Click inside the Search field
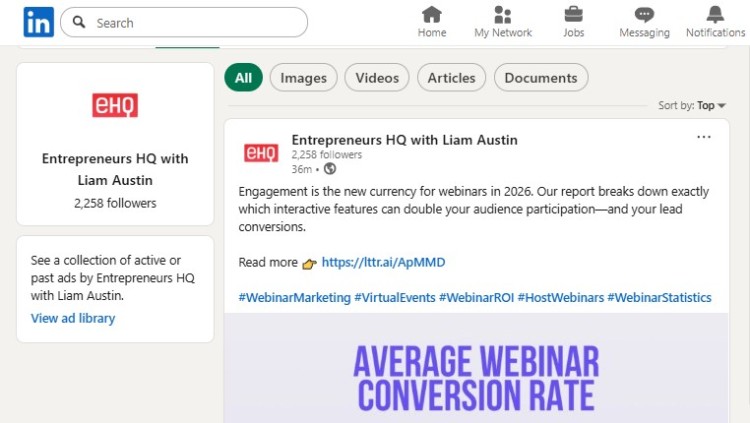750x423 pixels. coord(184,22)
